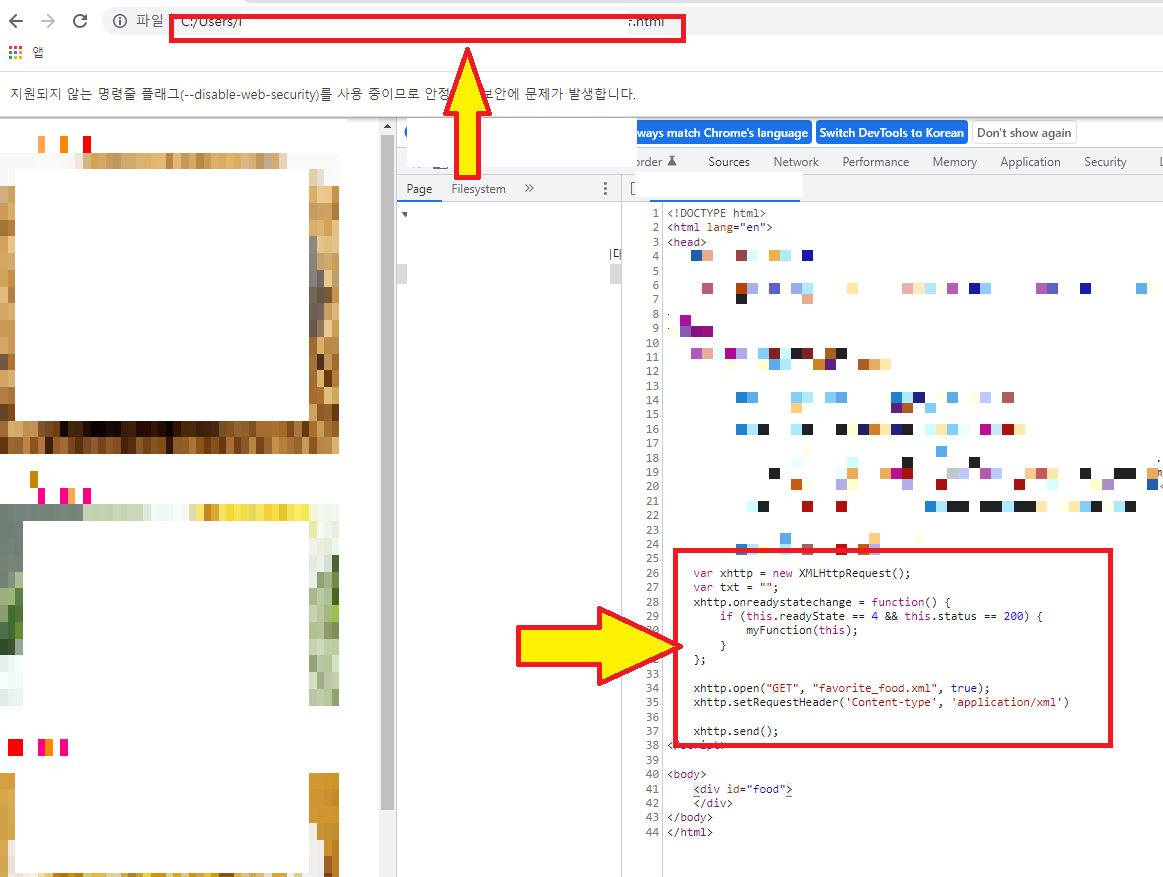Open site info icon next to 파일

[x=119, y=21]
